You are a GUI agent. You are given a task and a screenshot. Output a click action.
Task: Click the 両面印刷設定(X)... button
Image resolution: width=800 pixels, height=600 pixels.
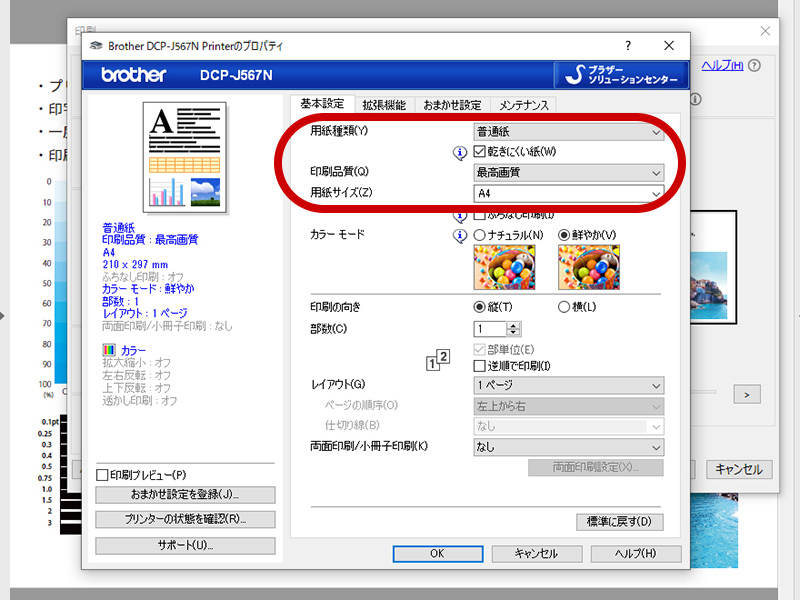(x=595, y=467)
